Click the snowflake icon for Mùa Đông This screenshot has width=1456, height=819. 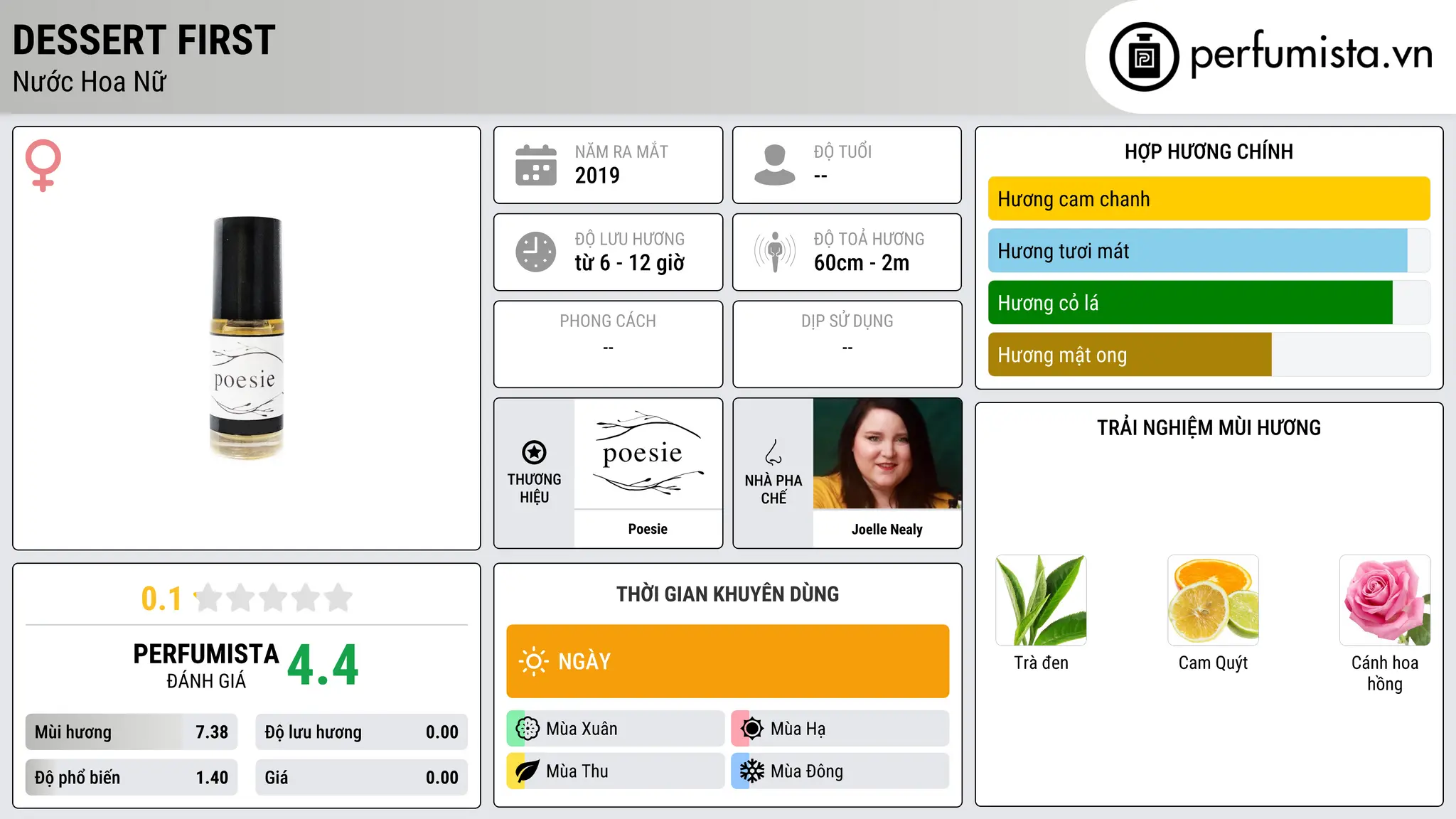(x=752, y=771)
